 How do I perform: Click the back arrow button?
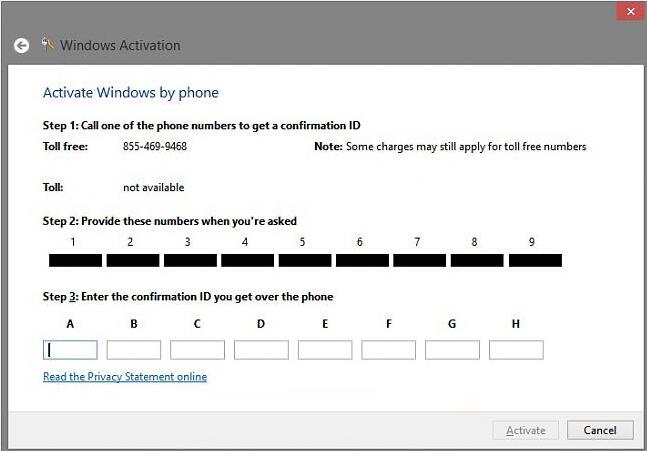coord(21,46)
